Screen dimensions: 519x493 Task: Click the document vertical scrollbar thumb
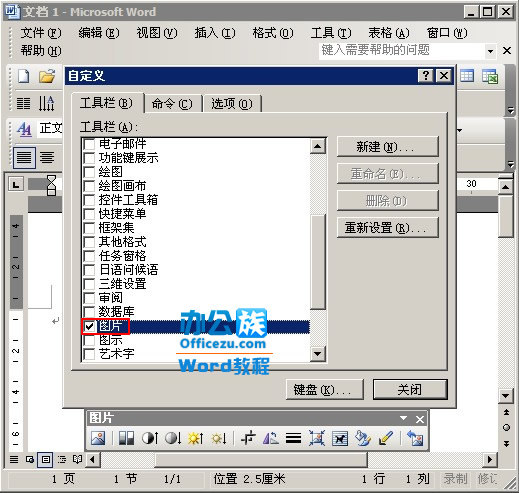point(506,217)
